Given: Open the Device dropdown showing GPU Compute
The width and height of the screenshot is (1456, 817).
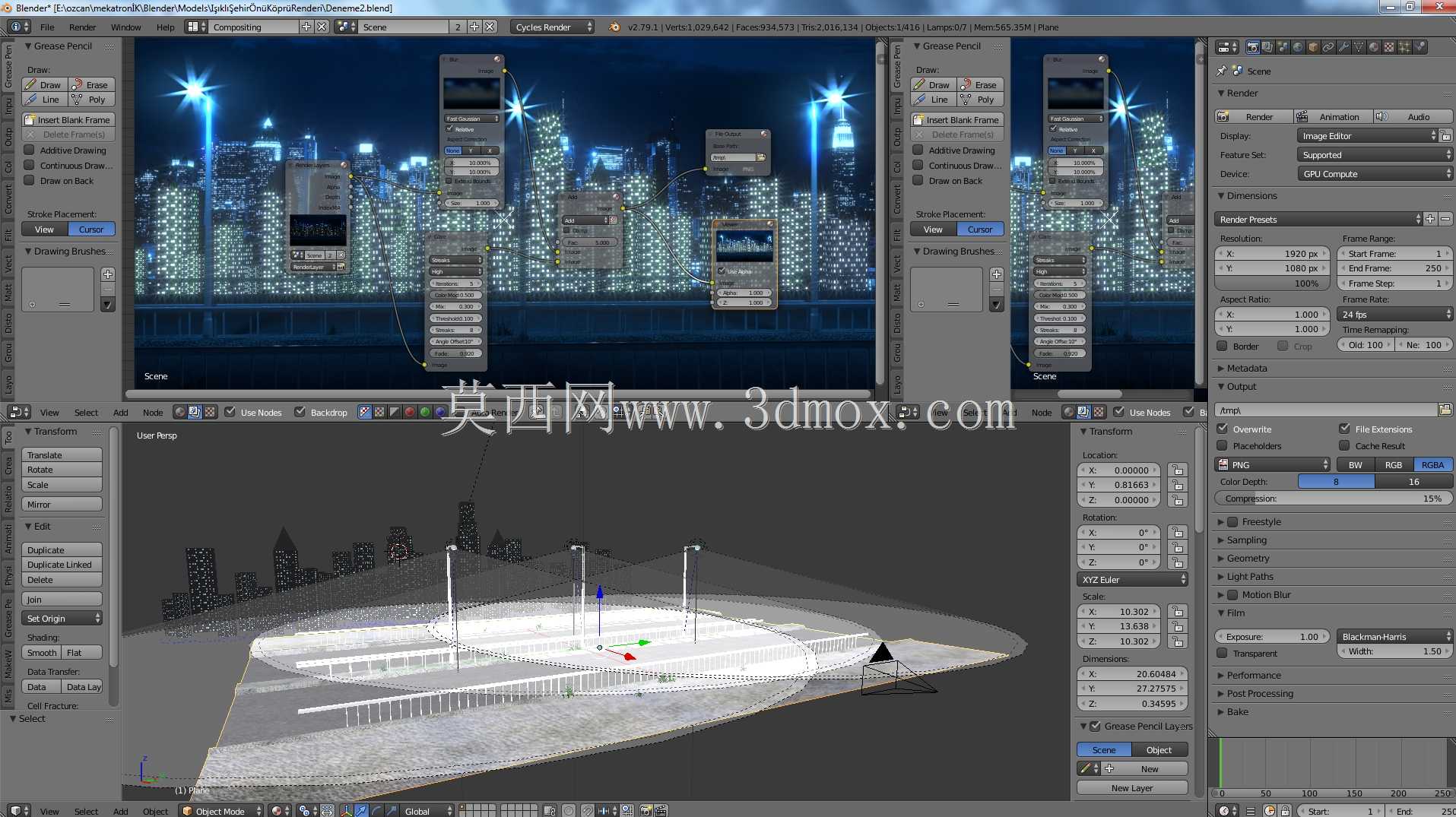Looking at the screenshot, I should pos(1375,174).
